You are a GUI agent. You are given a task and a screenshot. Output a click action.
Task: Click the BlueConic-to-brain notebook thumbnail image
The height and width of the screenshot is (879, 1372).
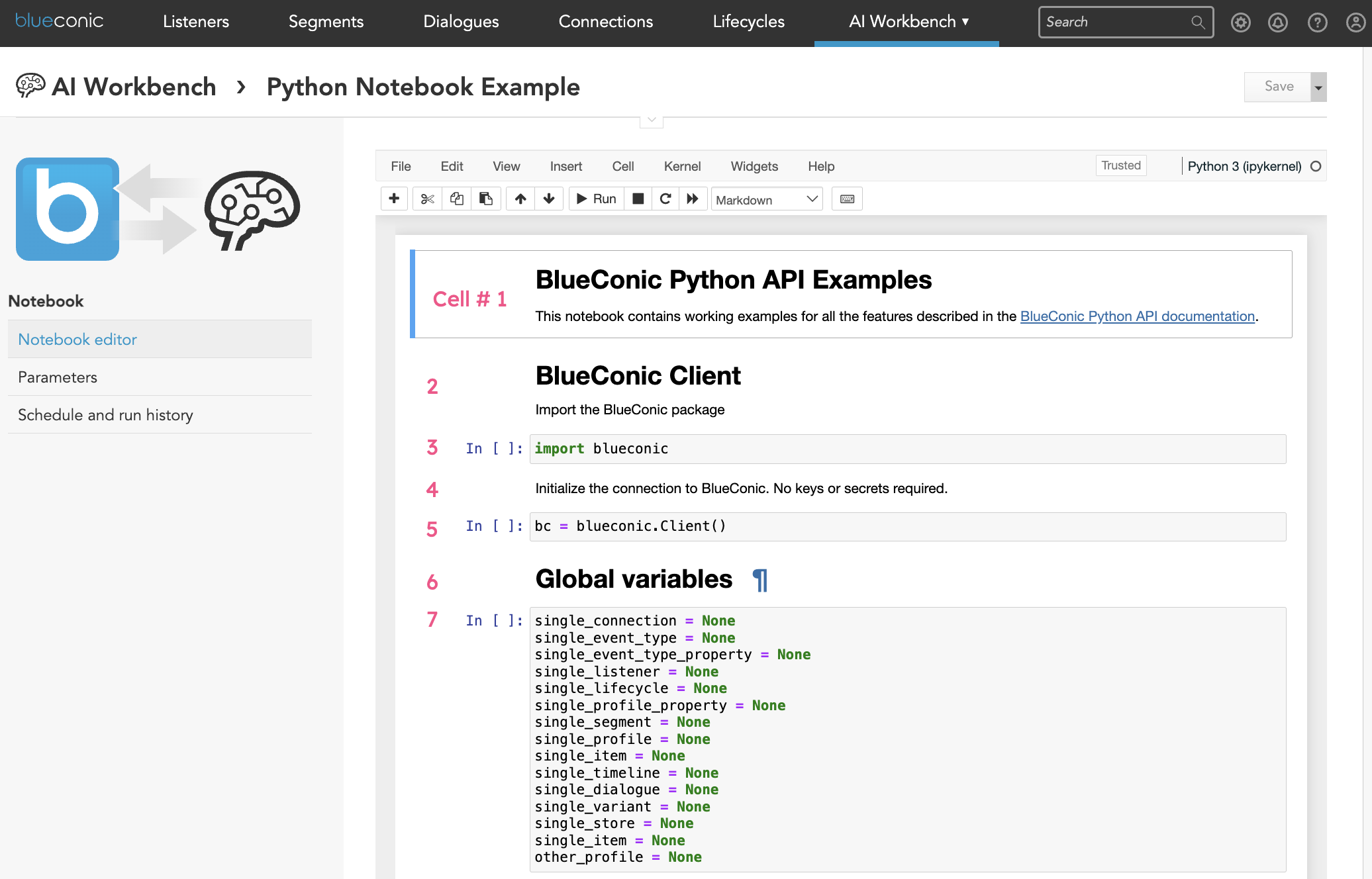click(158, 209)
